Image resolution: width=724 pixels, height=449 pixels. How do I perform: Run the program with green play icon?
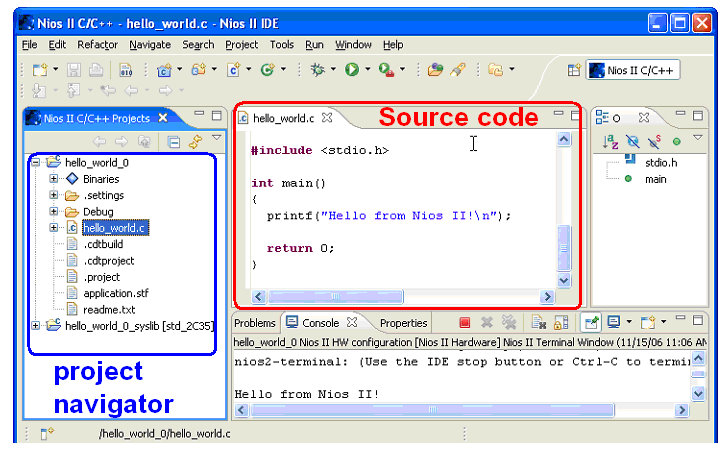pos(352,70)
